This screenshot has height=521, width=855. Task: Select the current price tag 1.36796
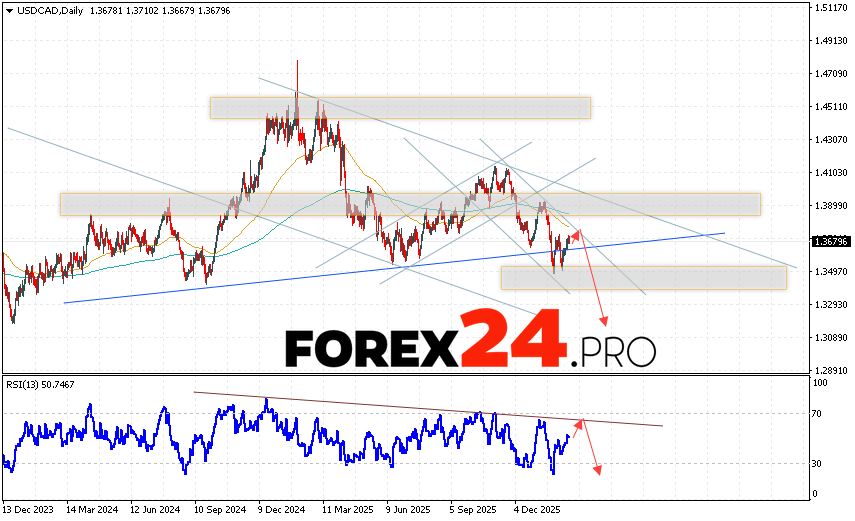[x=832, y=241]
